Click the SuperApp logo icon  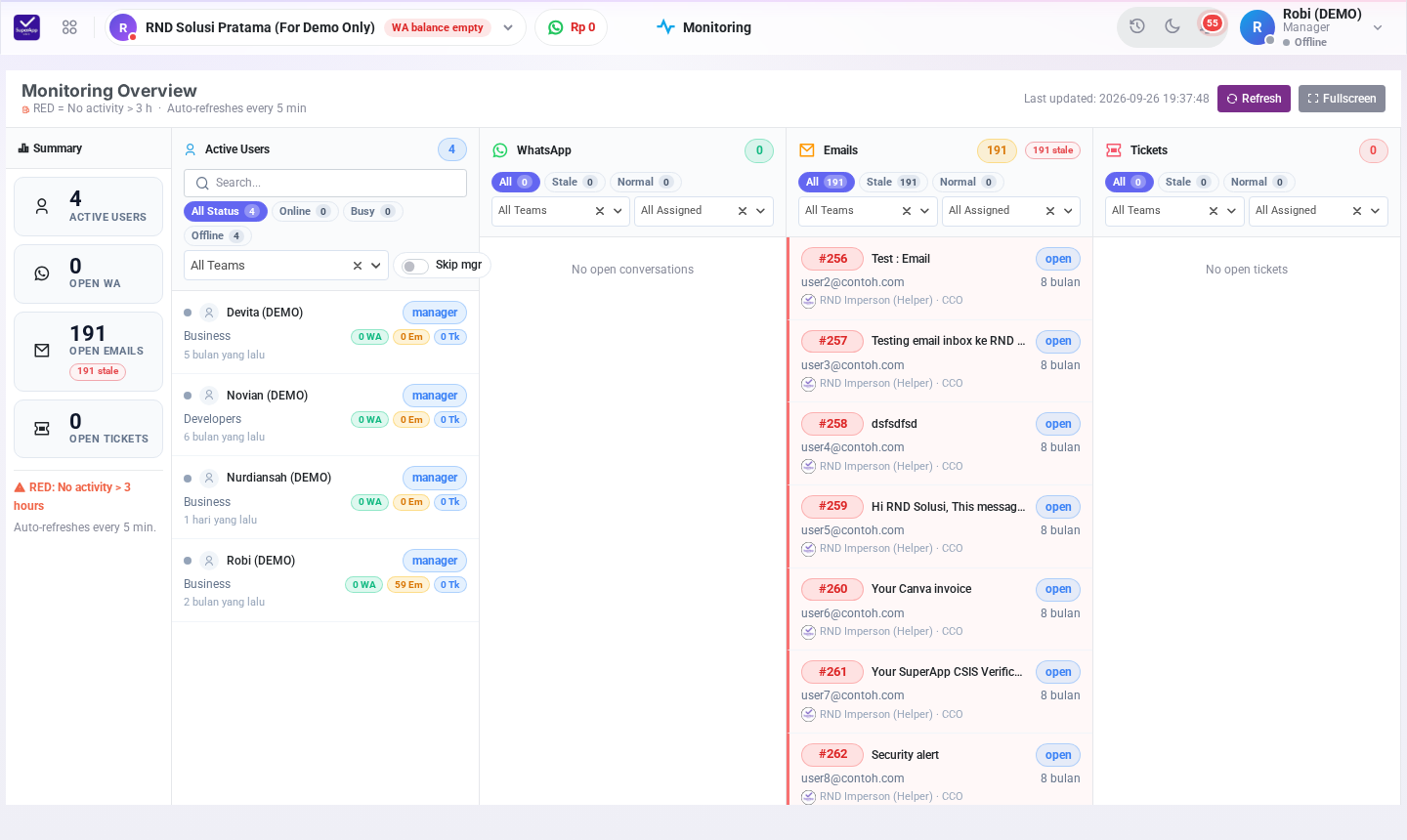[x=27, y=27]
